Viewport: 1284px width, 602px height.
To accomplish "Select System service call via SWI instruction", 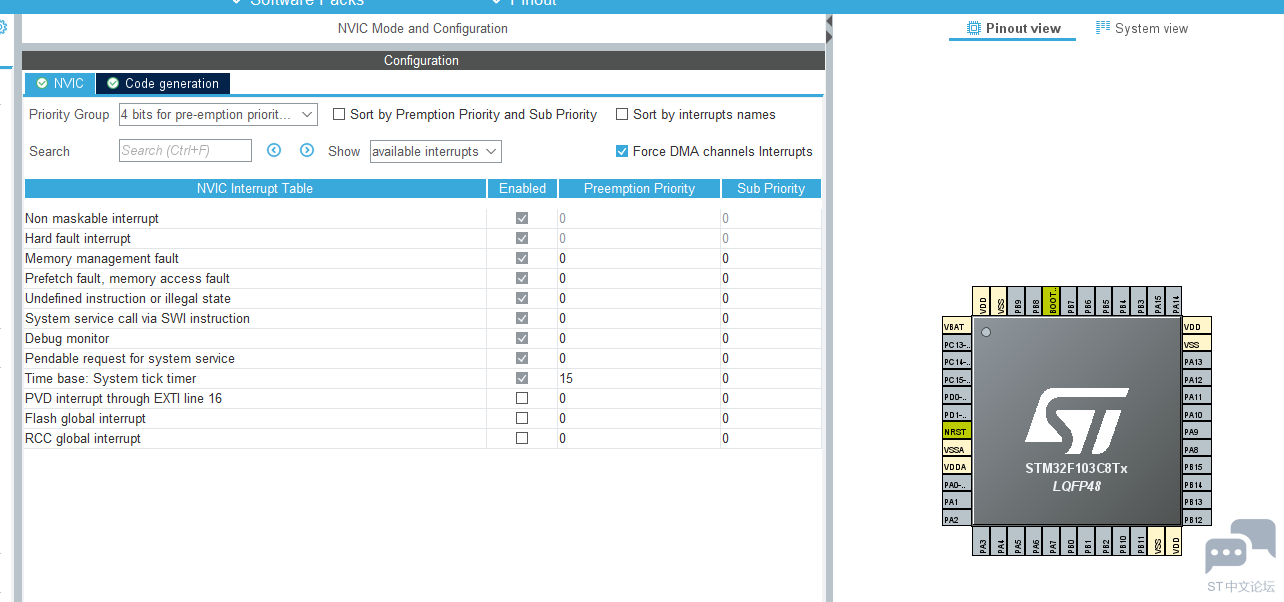I will [422, 318].
